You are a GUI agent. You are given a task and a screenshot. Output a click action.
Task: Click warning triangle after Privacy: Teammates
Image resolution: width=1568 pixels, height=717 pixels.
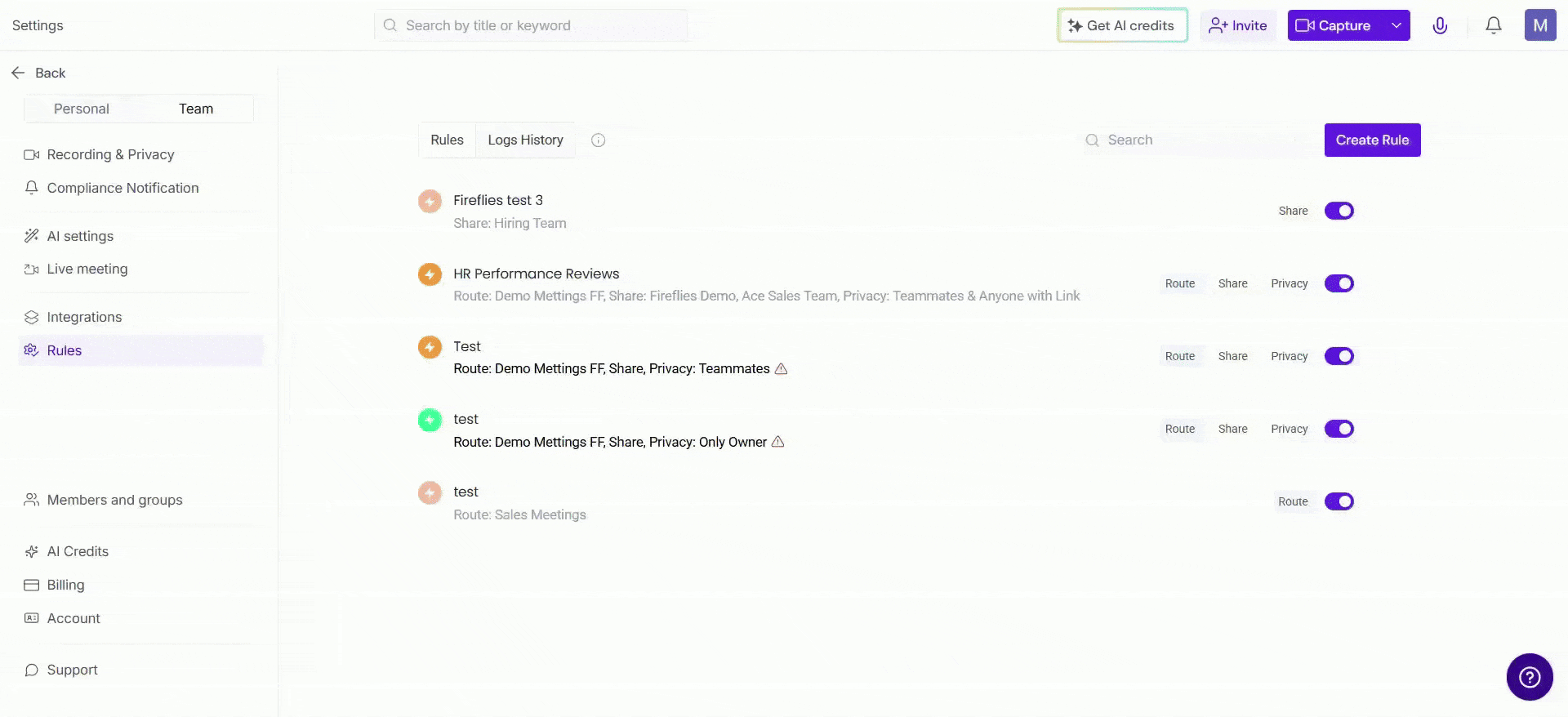pos(781,368)
